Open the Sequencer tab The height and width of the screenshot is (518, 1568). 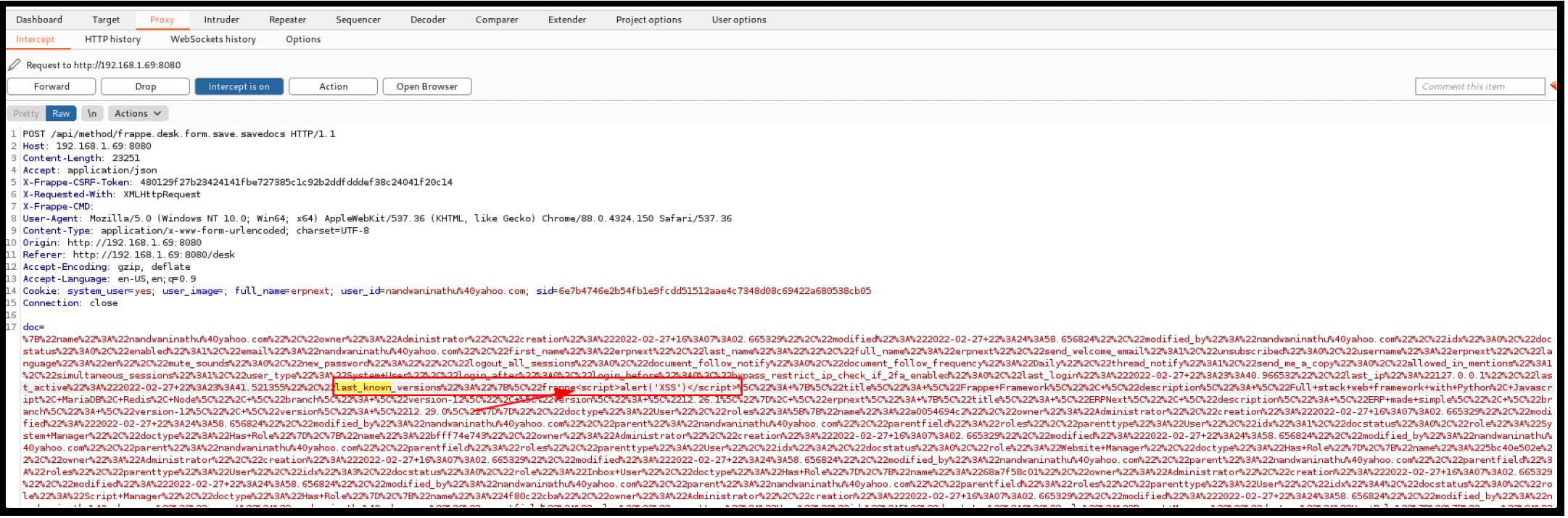(x=358, y=20)
